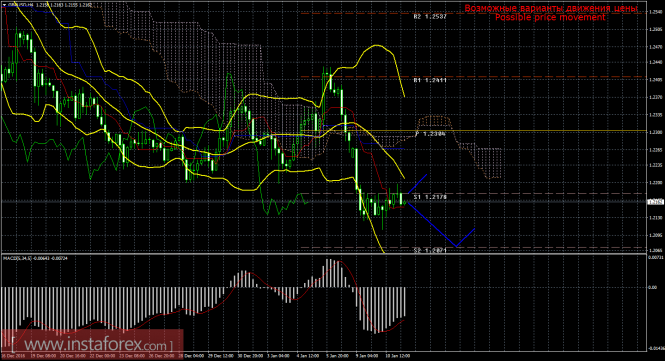
Task: Click the 0.00 level on the MACD scale
Action: pyautogui.click(x=653, y=287)
